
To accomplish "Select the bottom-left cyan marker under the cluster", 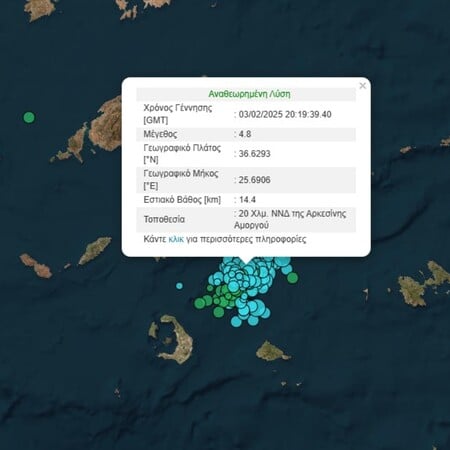I will pyautogui.click(x=236, y=321).
